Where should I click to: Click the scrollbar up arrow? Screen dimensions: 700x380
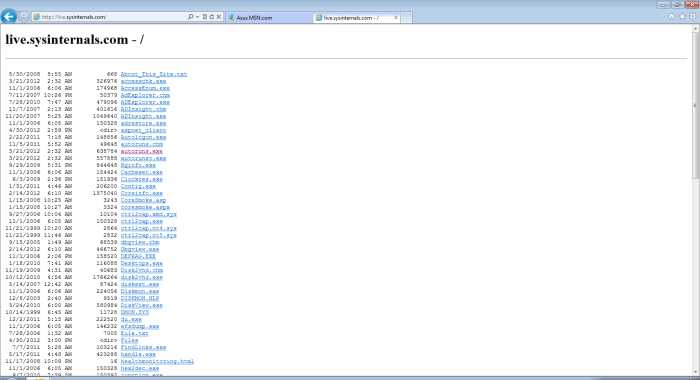[696, 28]
